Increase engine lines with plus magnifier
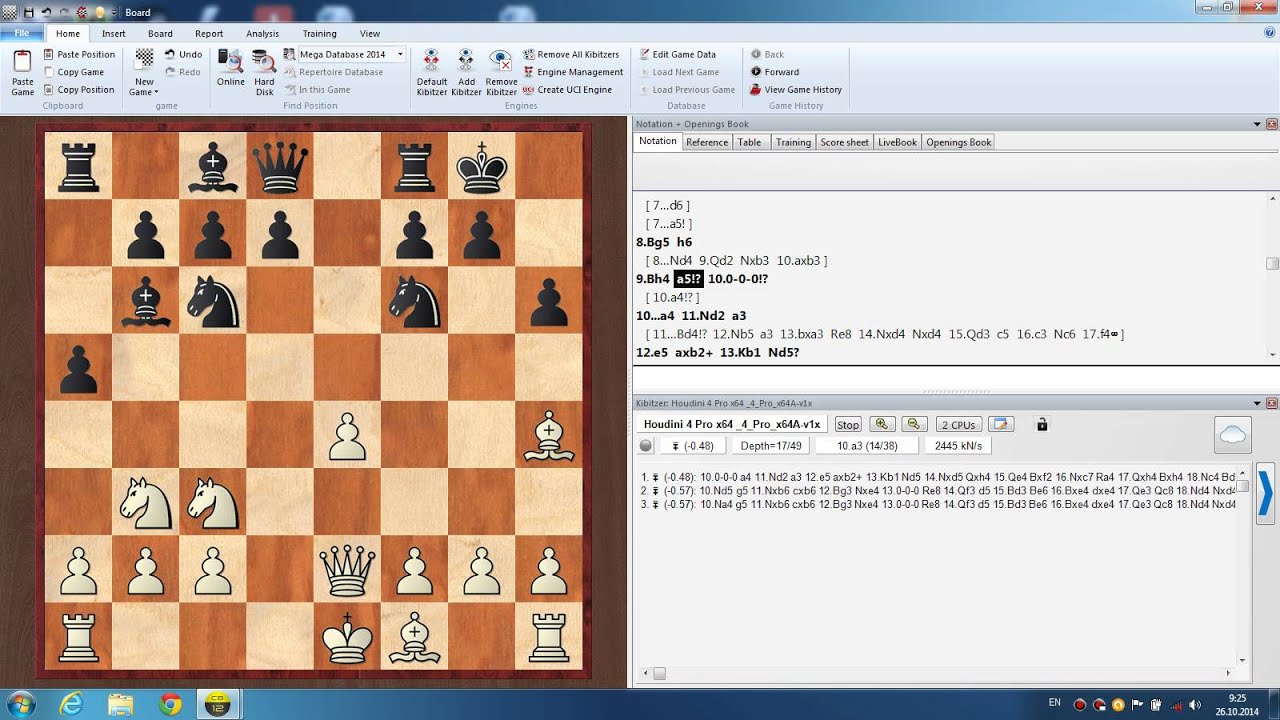 [882, 425]
